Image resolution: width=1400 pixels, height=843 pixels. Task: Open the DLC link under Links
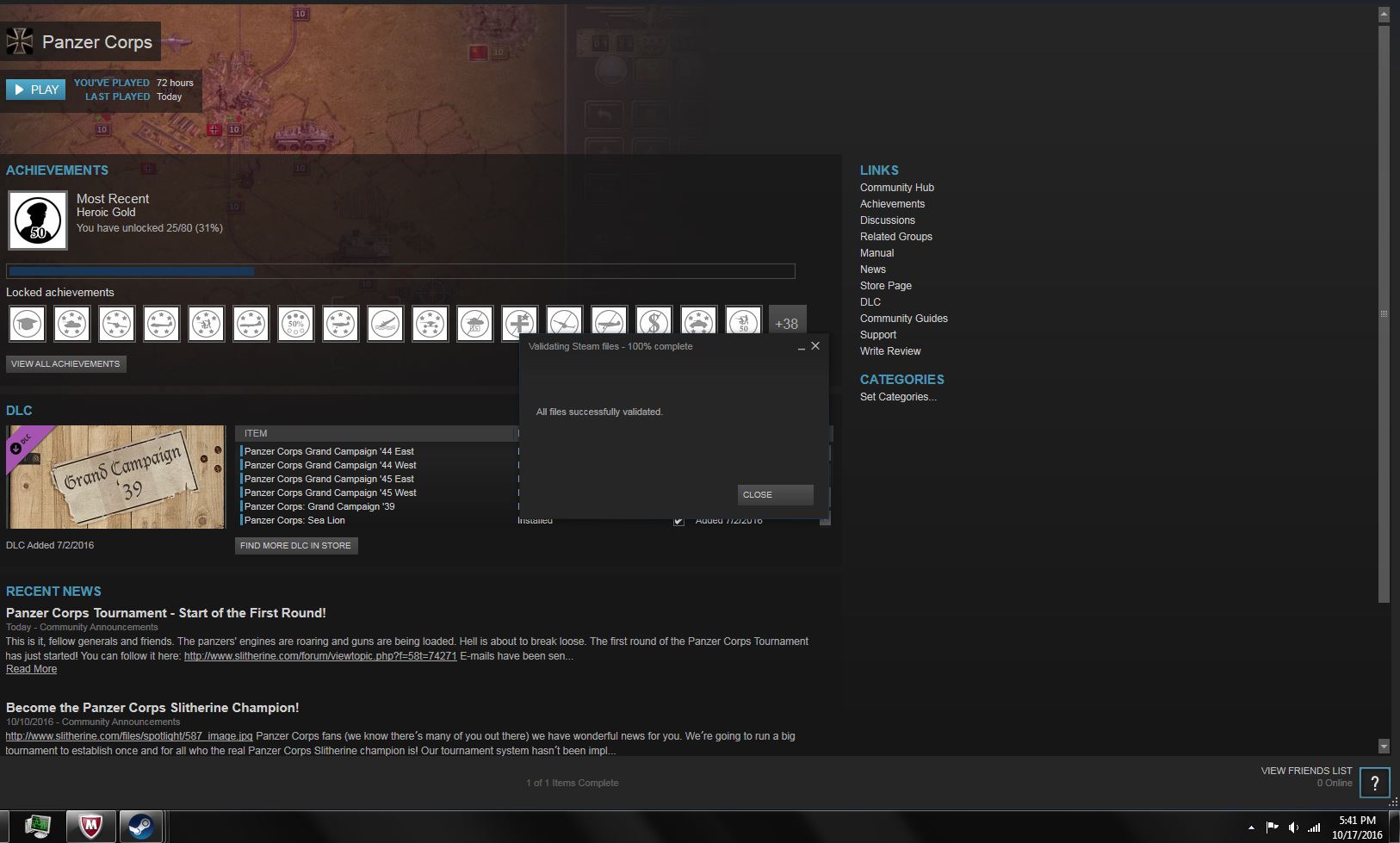pos(870,302)
